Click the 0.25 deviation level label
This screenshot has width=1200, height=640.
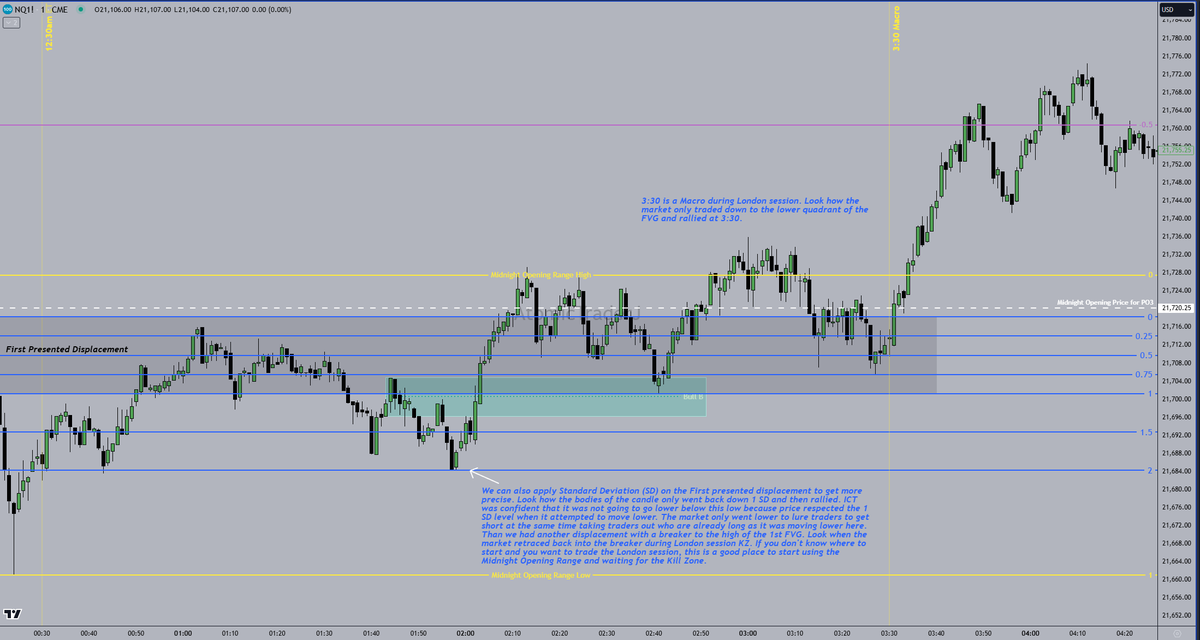click(1145, 336)
